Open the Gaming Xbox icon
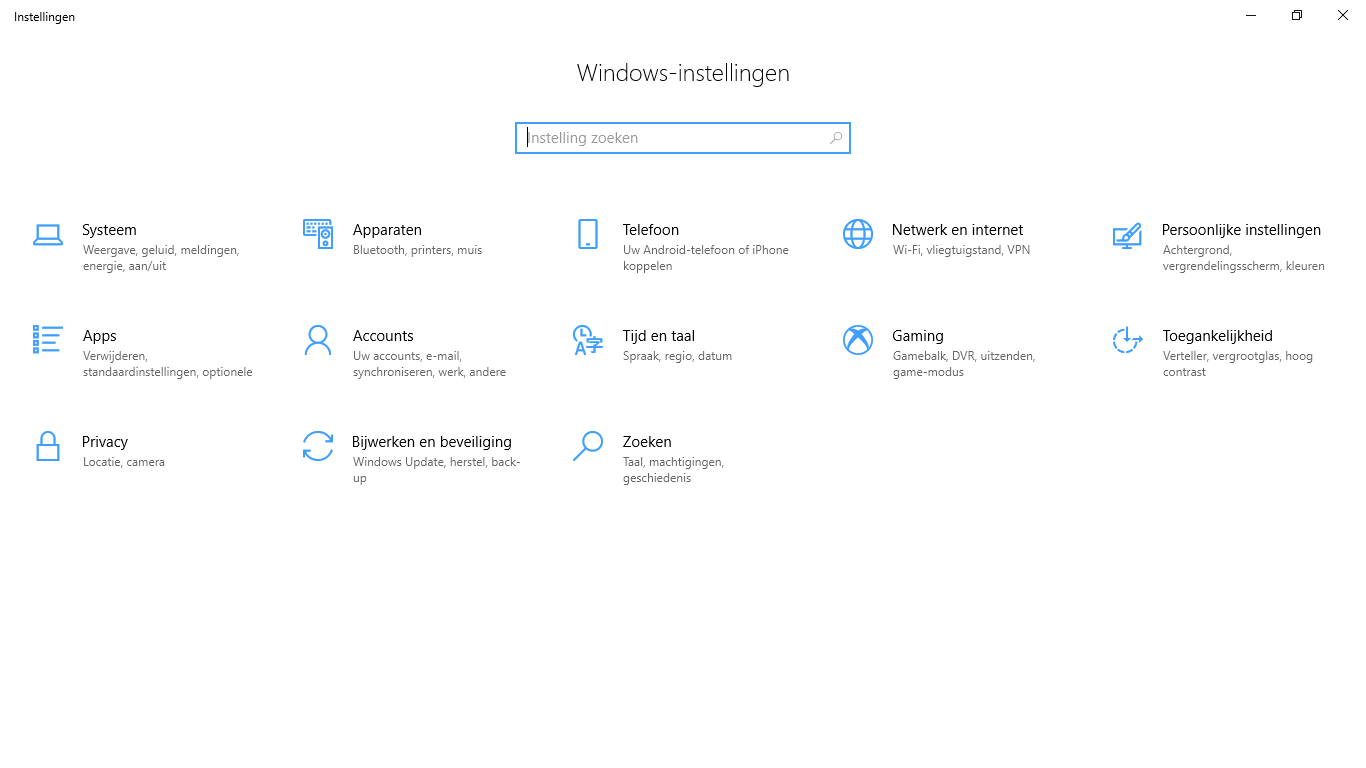1366x768 pixels. point(858,340)
